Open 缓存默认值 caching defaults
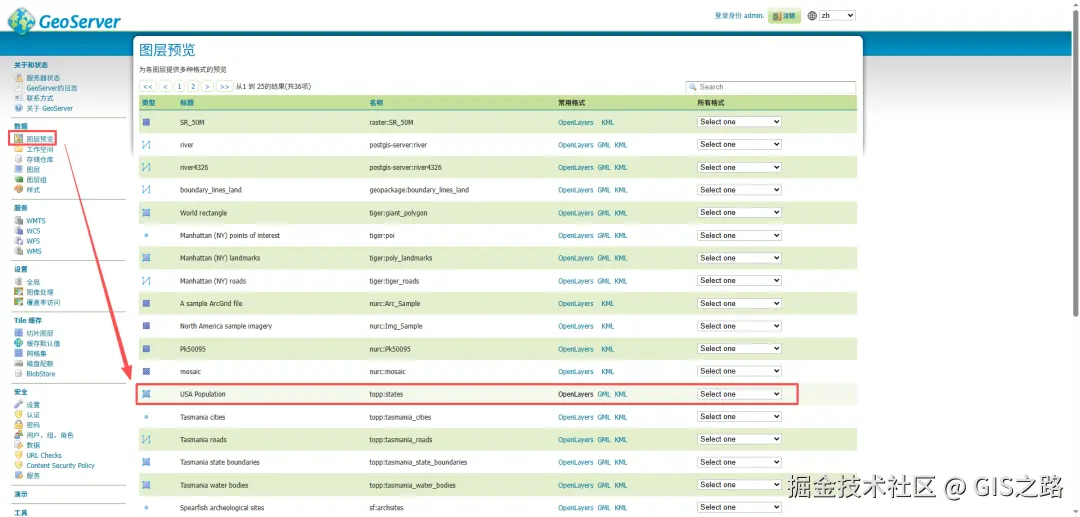The width and height of the screenshot is (1080, 517). coord(43,343)
